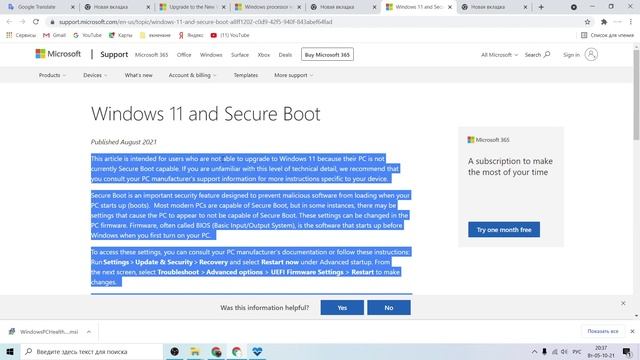Screen dimensions: 640x360
Task: Click the language indicator in tray
Action: click(577, 351)
